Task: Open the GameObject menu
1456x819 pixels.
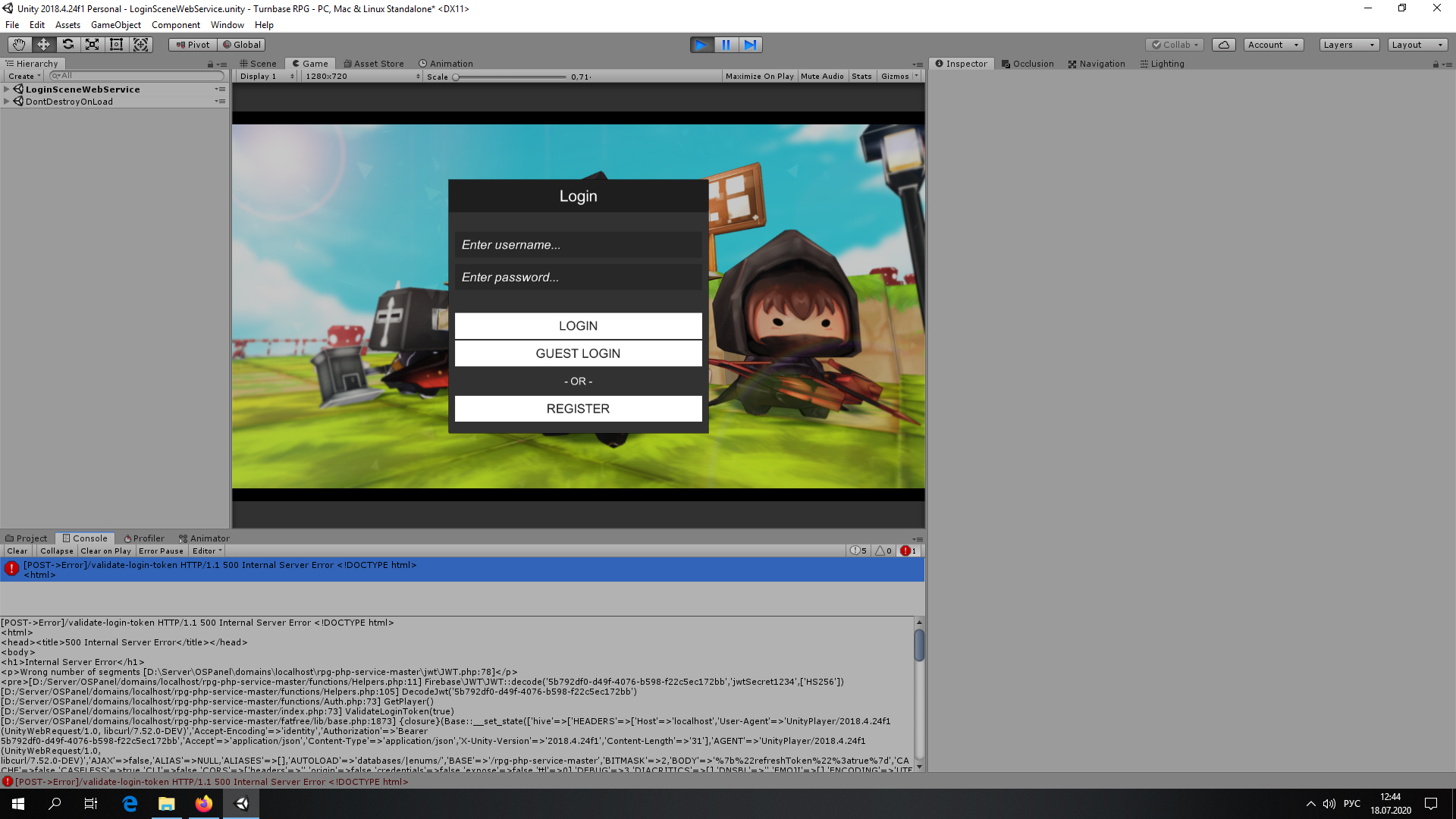Action: click(x=115, y=24)
